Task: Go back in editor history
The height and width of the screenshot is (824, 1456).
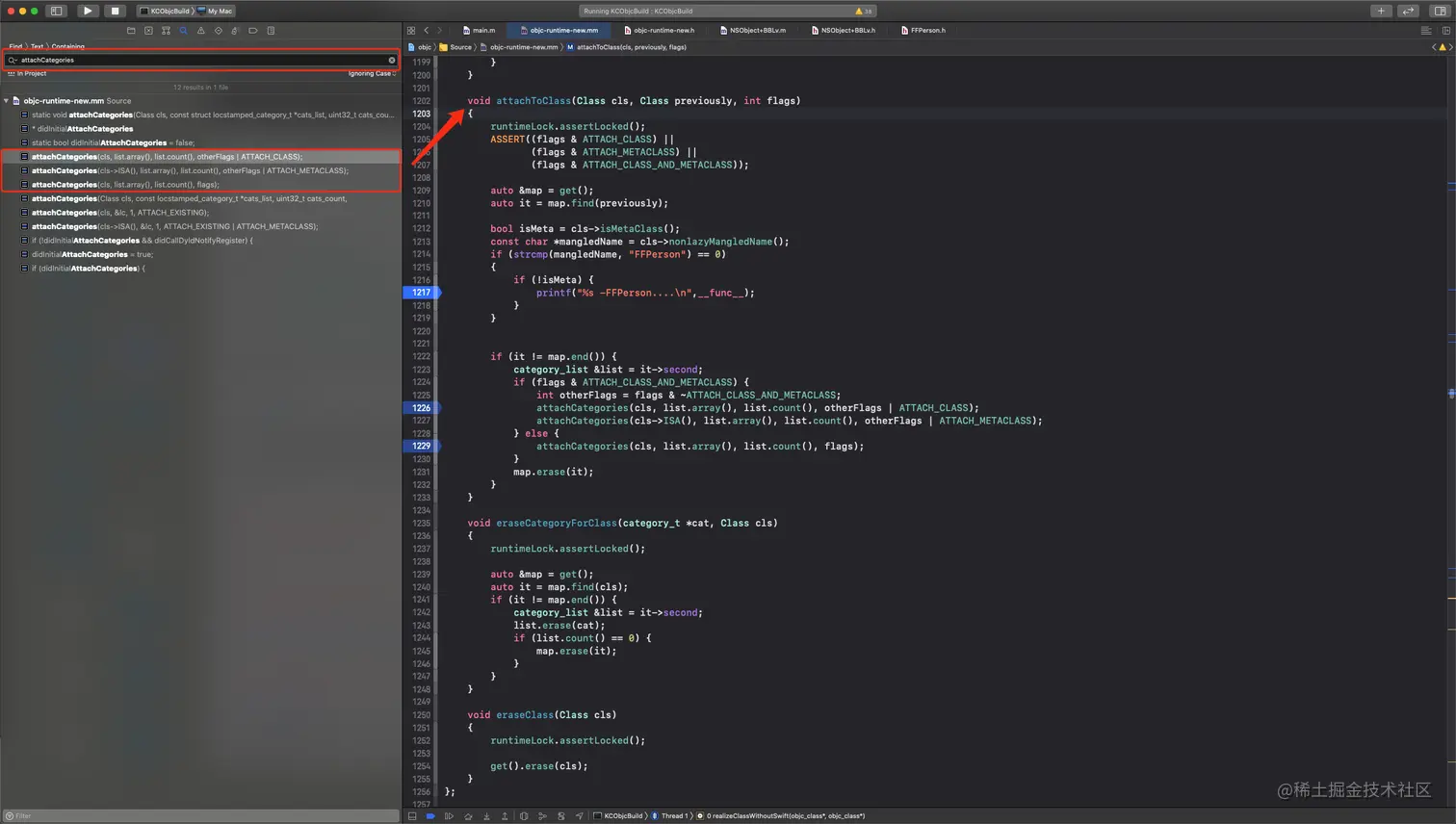Action: [427, 31]
